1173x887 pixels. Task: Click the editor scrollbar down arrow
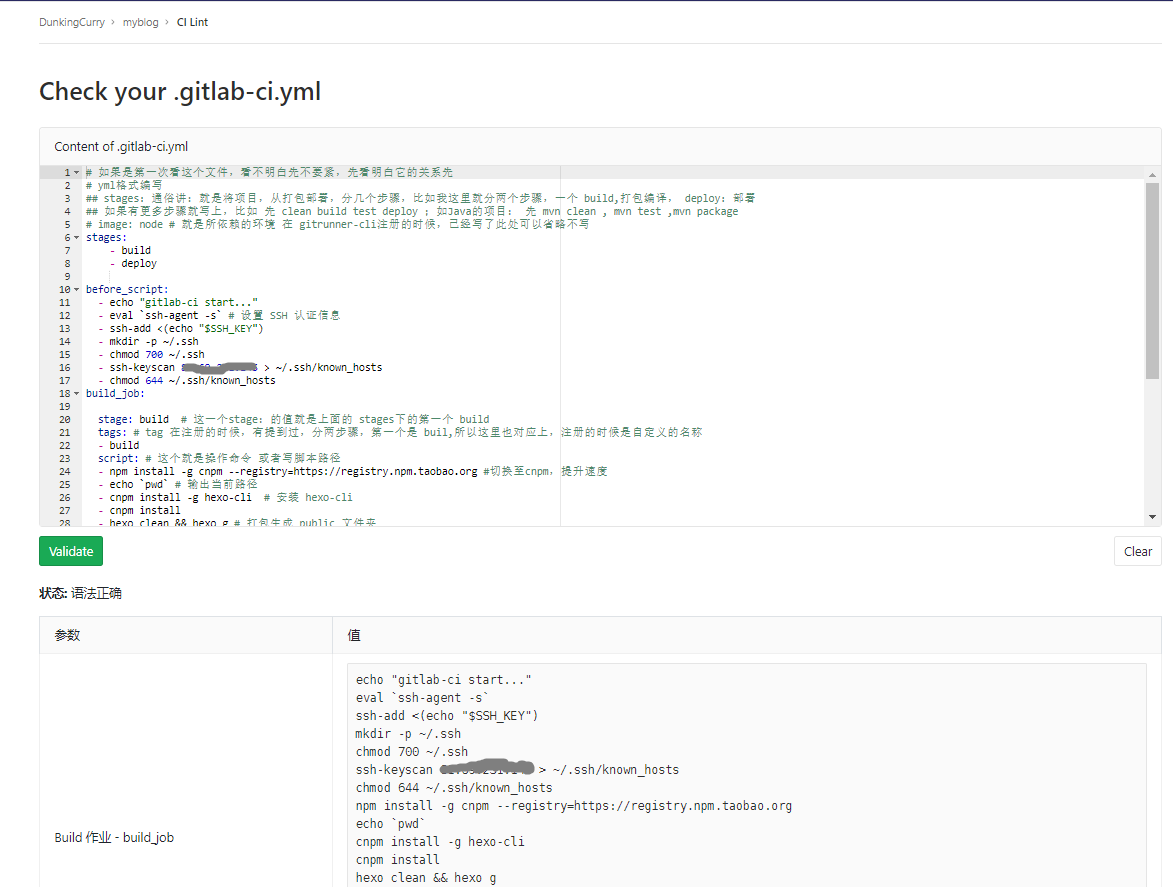tap(1152, 516)
